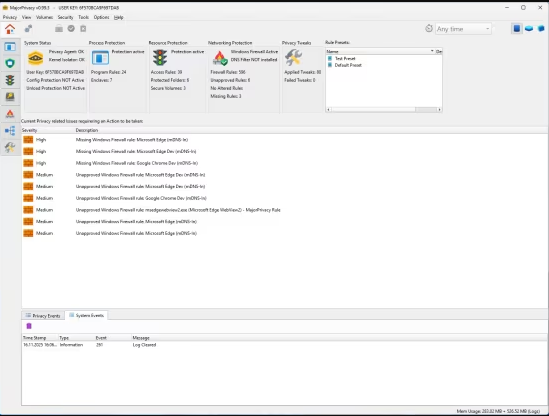The width and height of the screenshot is (549, 416).
Task: Click the flame firewall sidebar icon
Action: point(10,114)
